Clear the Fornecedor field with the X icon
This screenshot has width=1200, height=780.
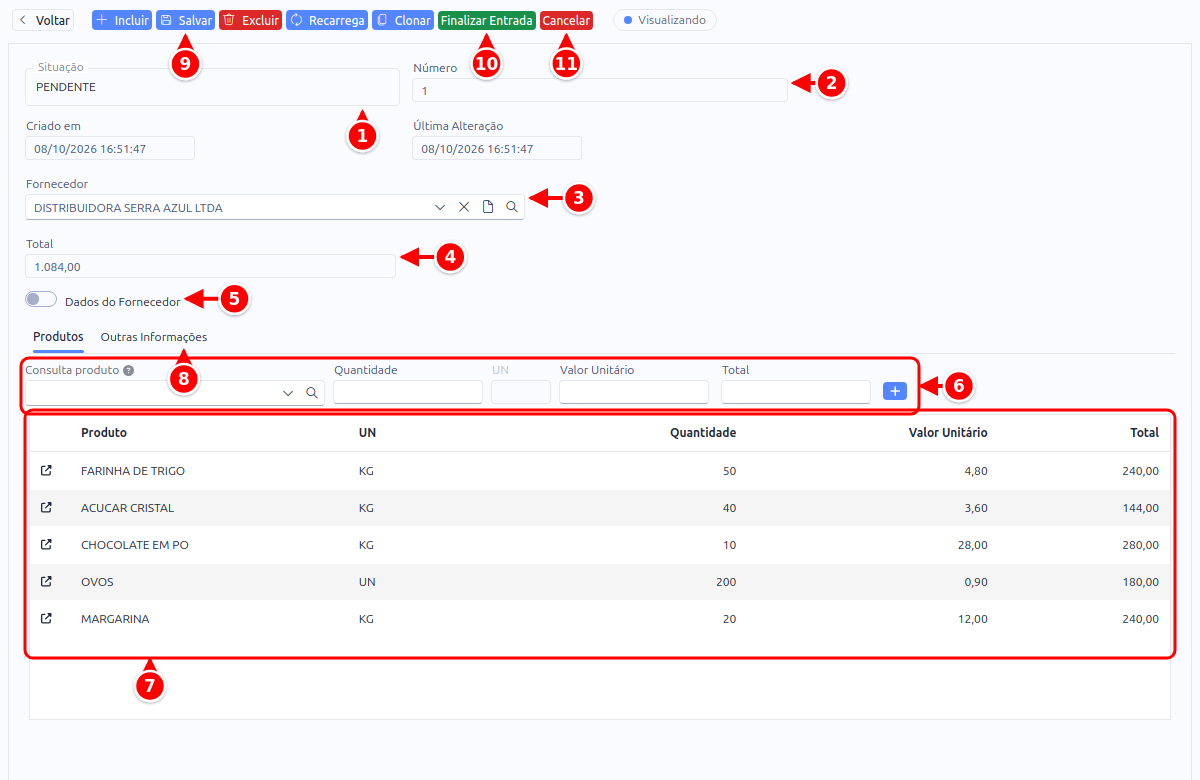(464, 207)
